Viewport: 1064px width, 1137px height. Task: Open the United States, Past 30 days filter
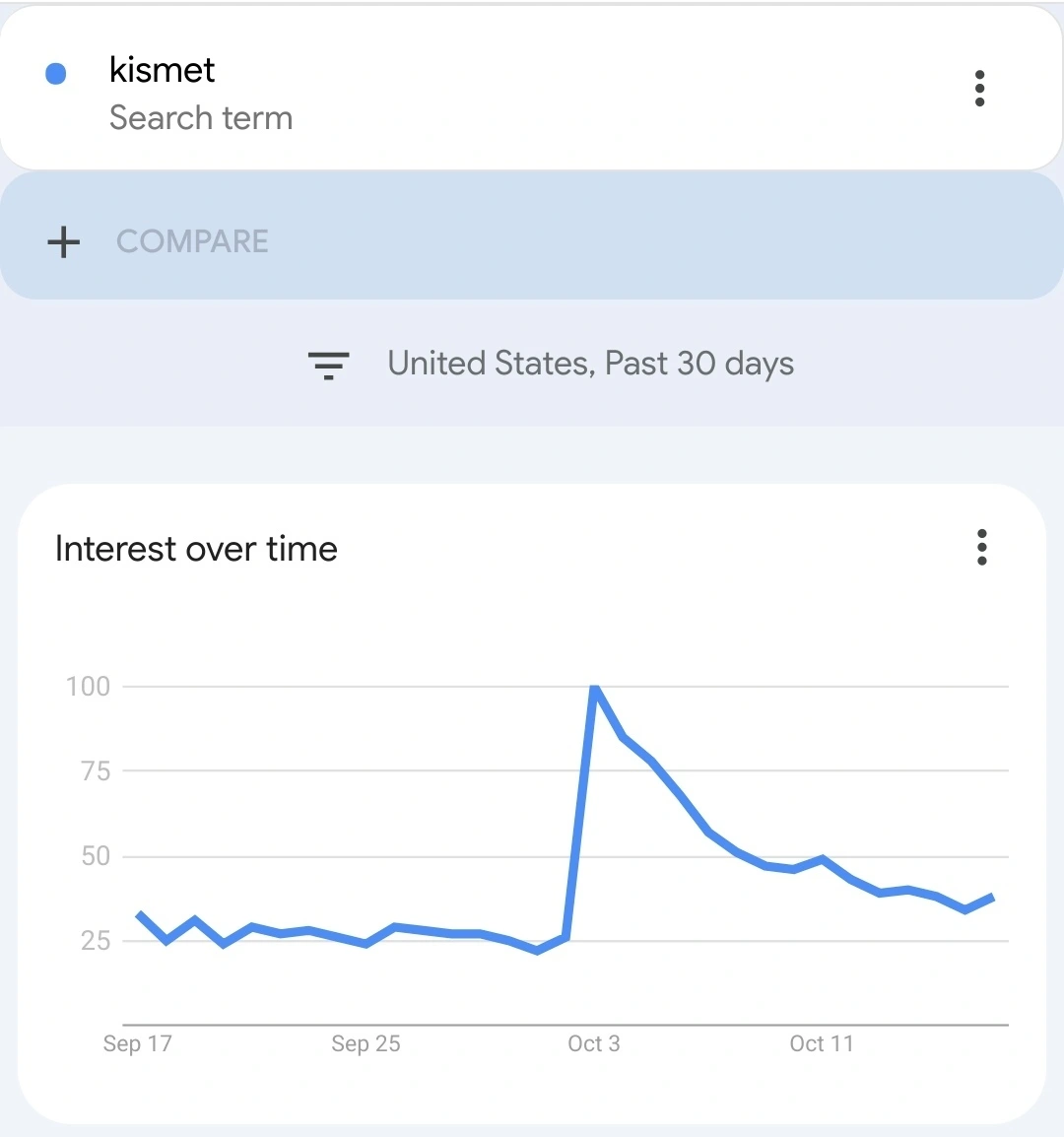click(x=590, y=364)
